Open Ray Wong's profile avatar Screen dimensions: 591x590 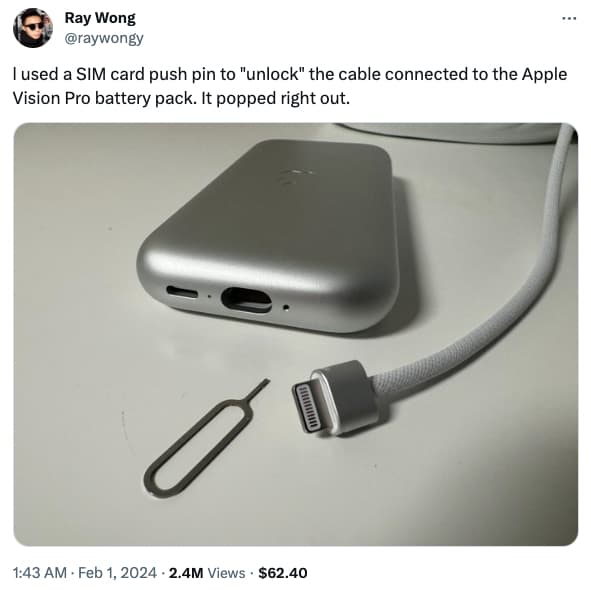pyautogui.click(x=32, y=28)
